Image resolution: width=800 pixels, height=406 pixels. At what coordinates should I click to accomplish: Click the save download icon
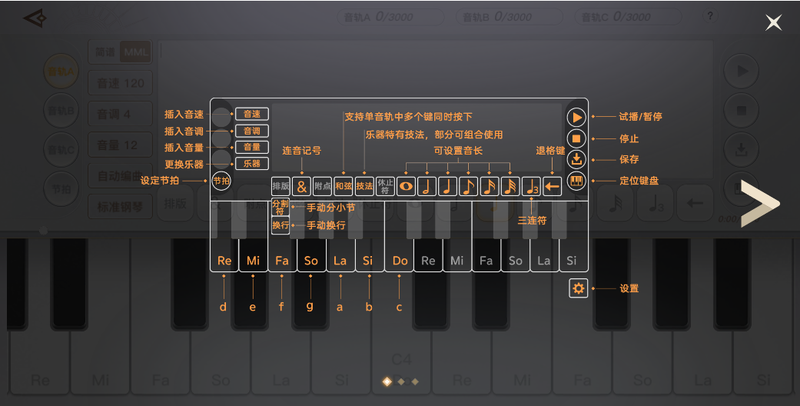(577, 159)
